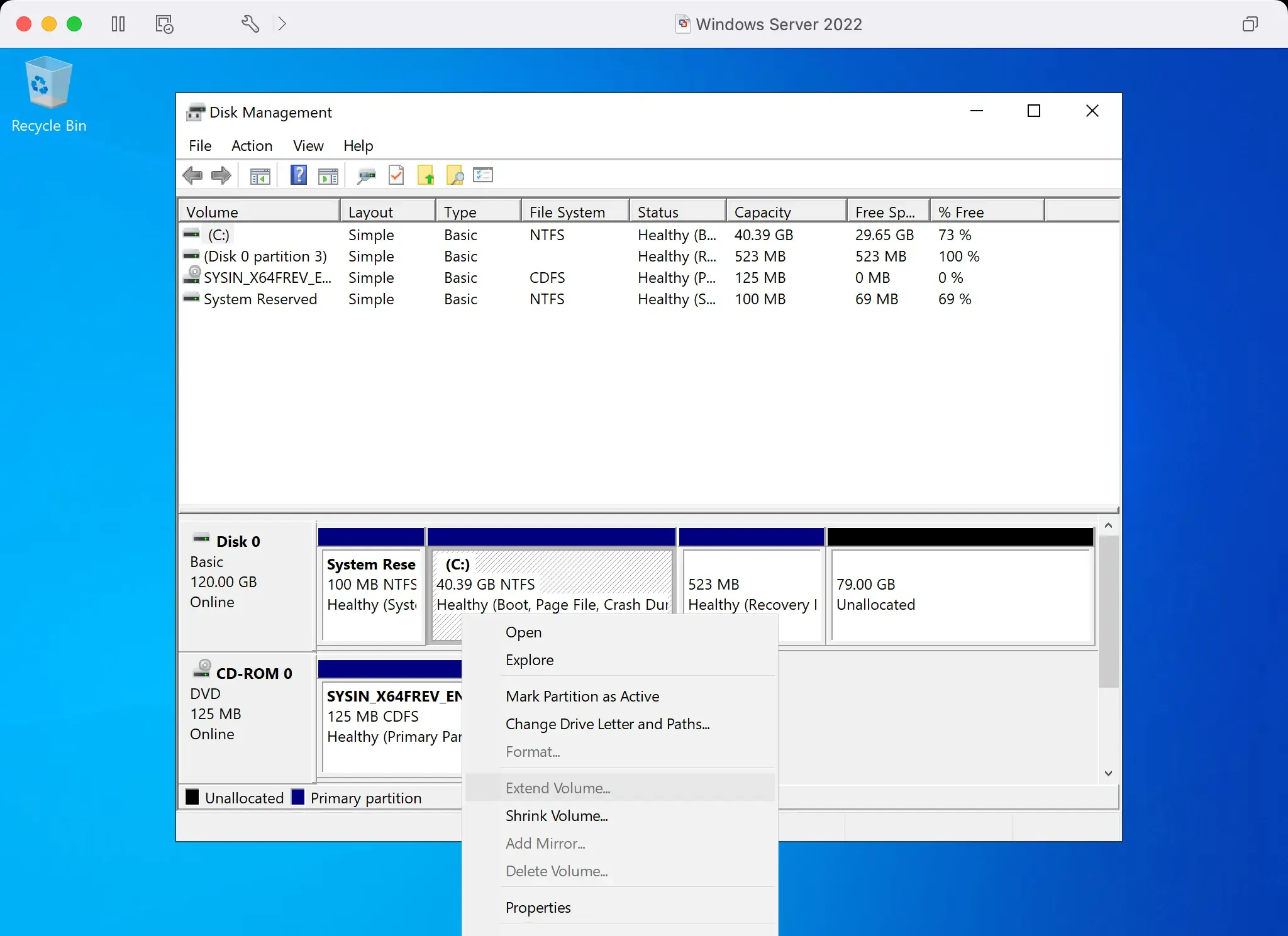1288x936 pixels.
Task: Open the blue Help question mark icon
Action: coord(299,175)
